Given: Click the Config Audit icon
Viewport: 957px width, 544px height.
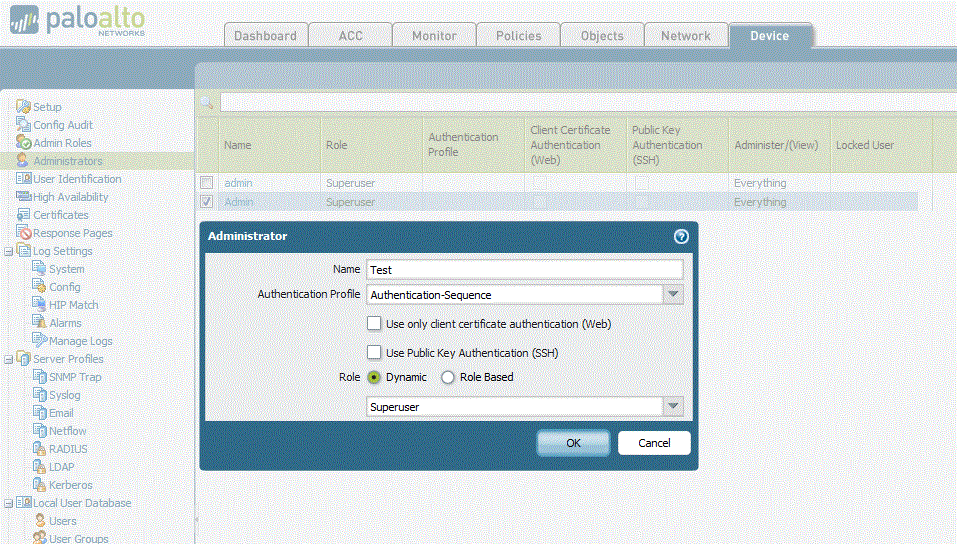Looking at the screenshot, I should 23,125.
